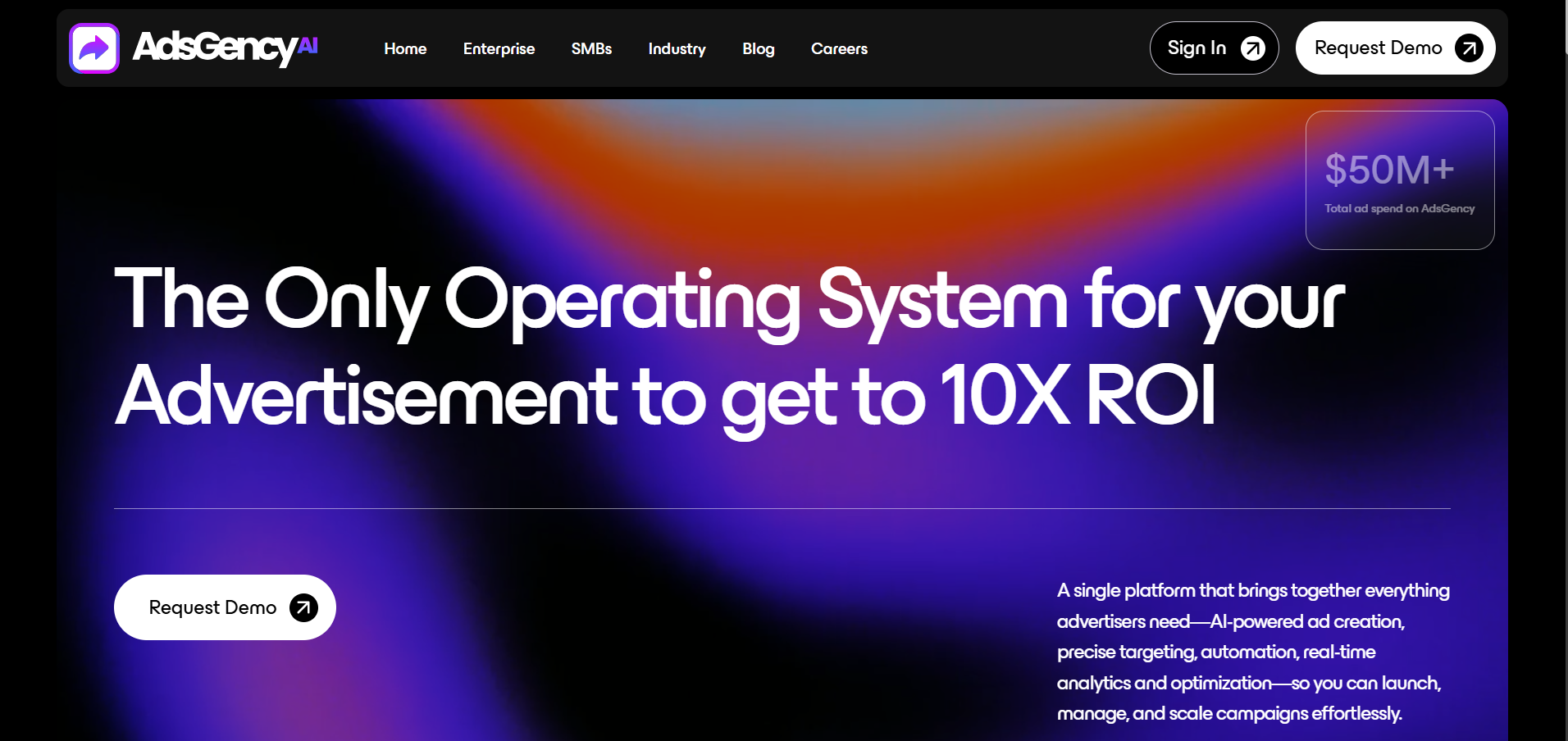The image size is (1568, 741).
Task: Click the arrow icon in hero Request Demo
Action: pyautogui.click(x=303, y=607)
